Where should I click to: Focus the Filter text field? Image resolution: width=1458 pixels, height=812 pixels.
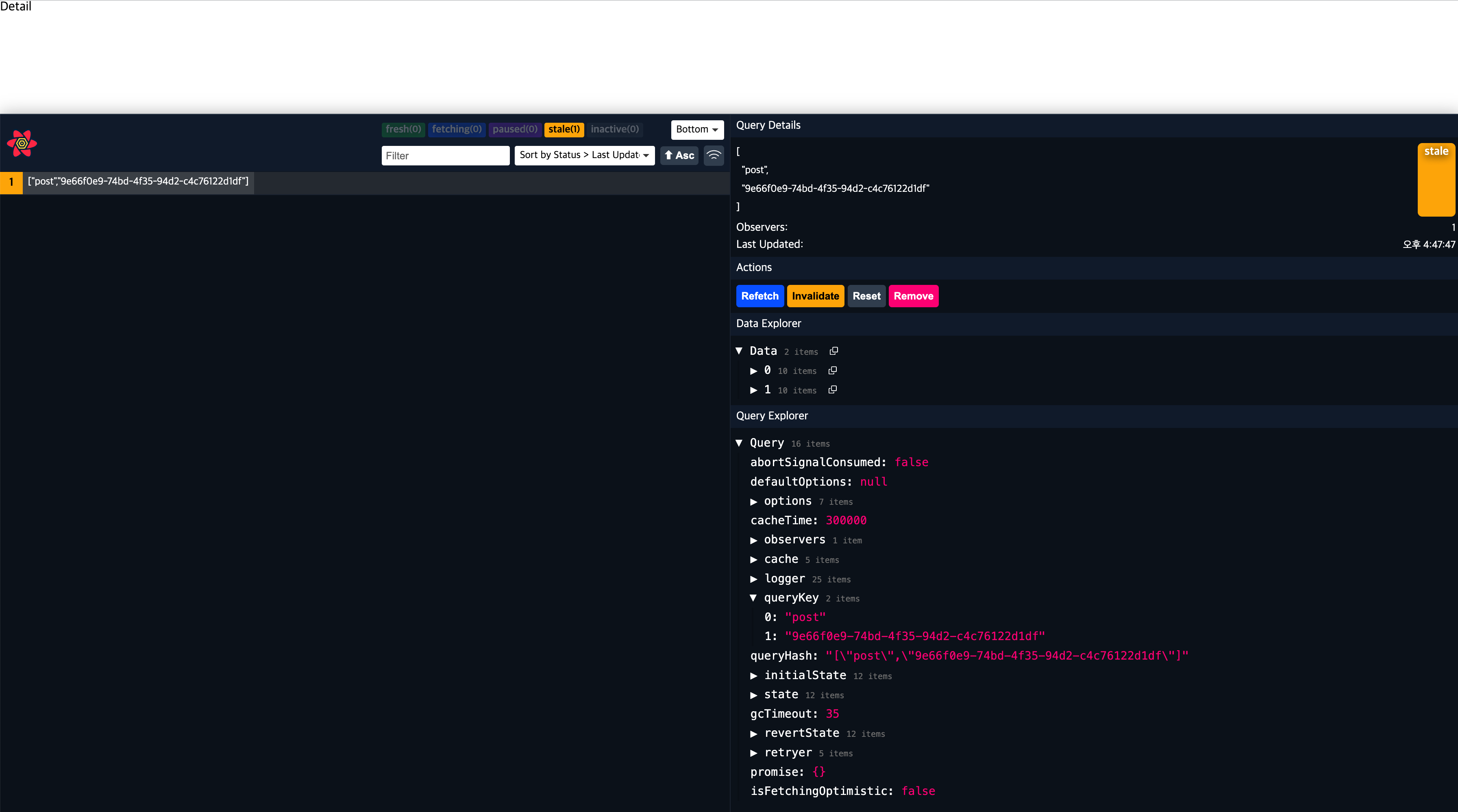point(445,156)
